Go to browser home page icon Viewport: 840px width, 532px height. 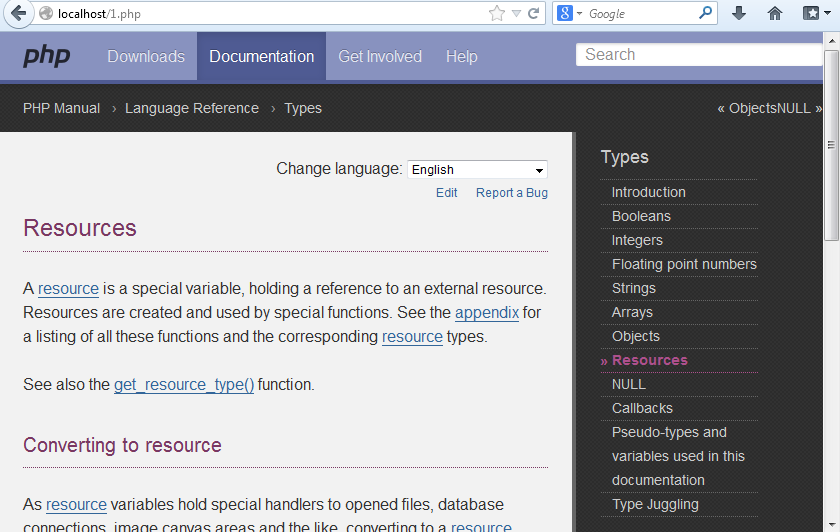point(775,14)
